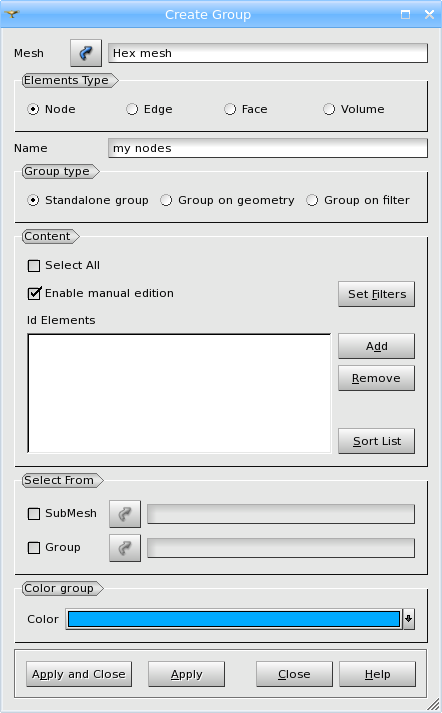Close the Create Group dialog window
Image resolution: width=442 pixels, height=713 pixels.
tap(429, 15)
